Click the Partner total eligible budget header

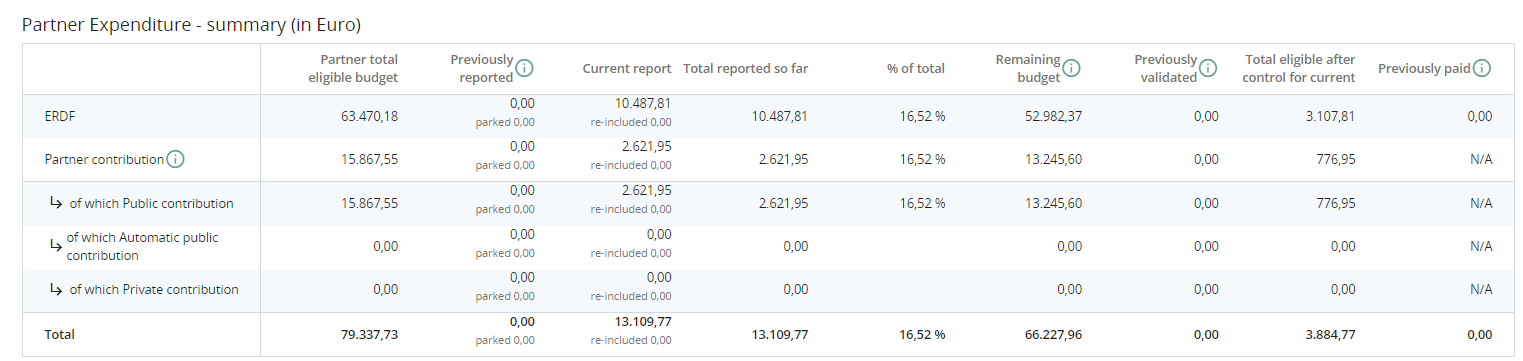[x=353, y=68]
